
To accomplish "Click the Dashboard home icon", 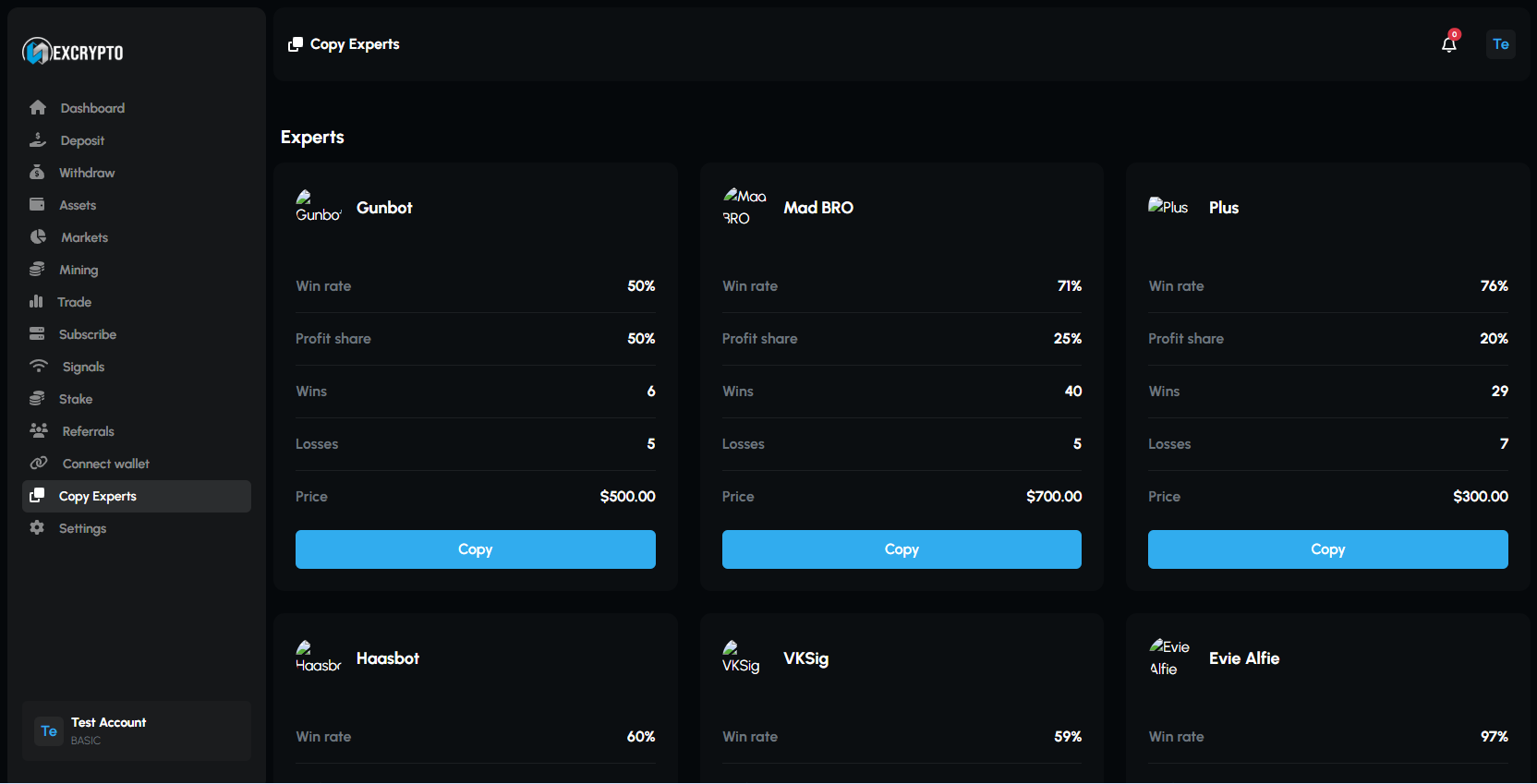I will click(x=38, y=108).
